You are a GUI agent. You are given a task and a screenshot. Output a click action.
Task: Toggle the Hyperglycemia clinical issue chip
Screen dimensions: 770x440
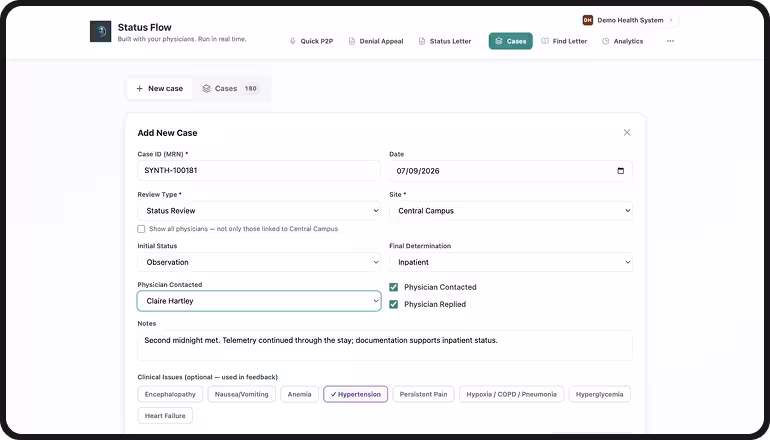pyautogui.click(x=600, y=394)
